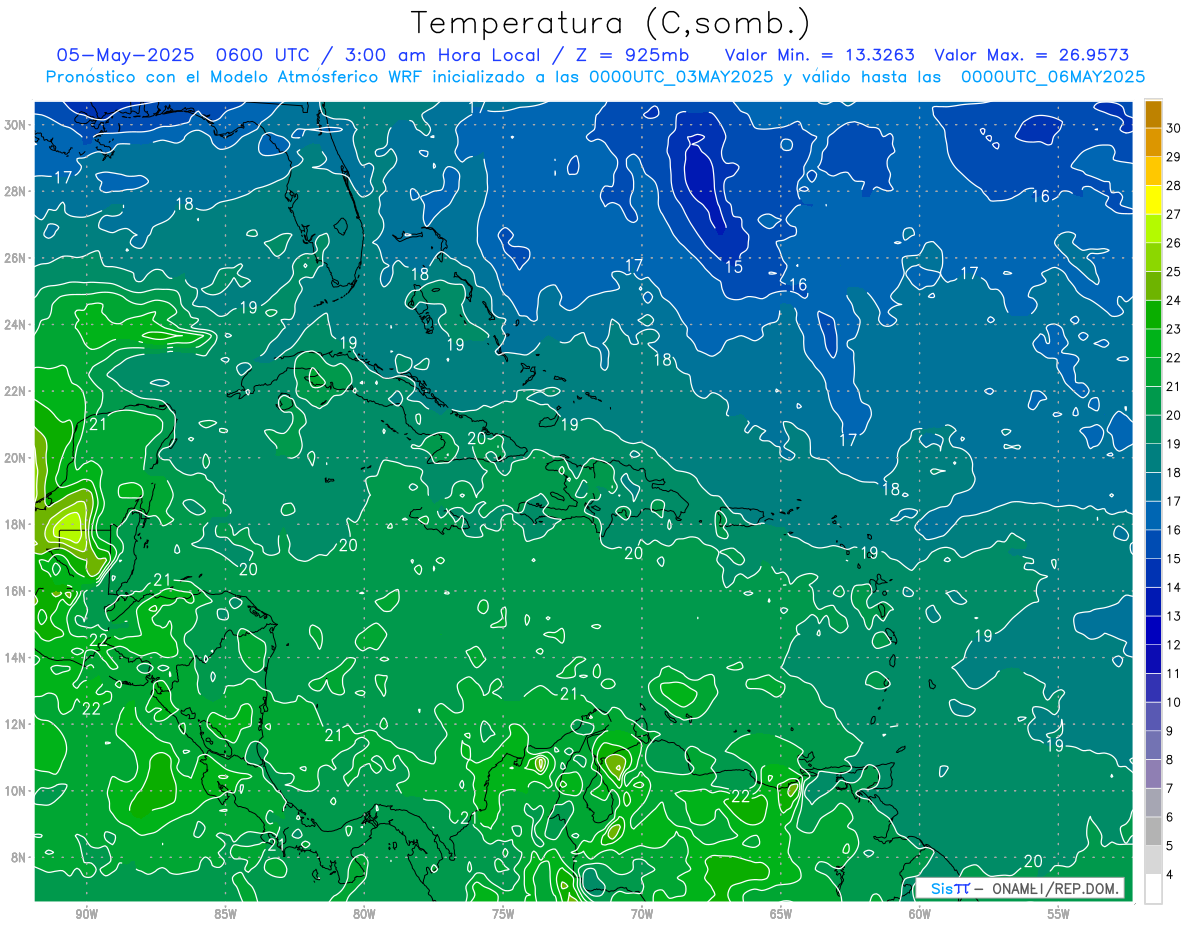The image size is (1200, 927).
Task: Click the 'SisPI - ONAMEI/REP.DOM.' credit box
Action: pos(1020,889)
